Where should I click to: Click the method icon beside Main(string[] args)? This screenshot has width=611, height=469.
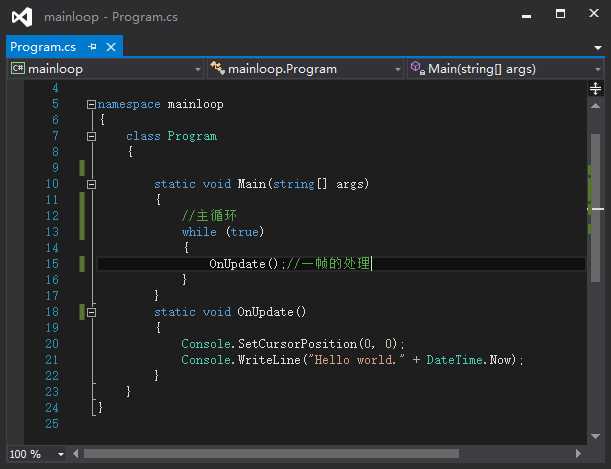417,68
